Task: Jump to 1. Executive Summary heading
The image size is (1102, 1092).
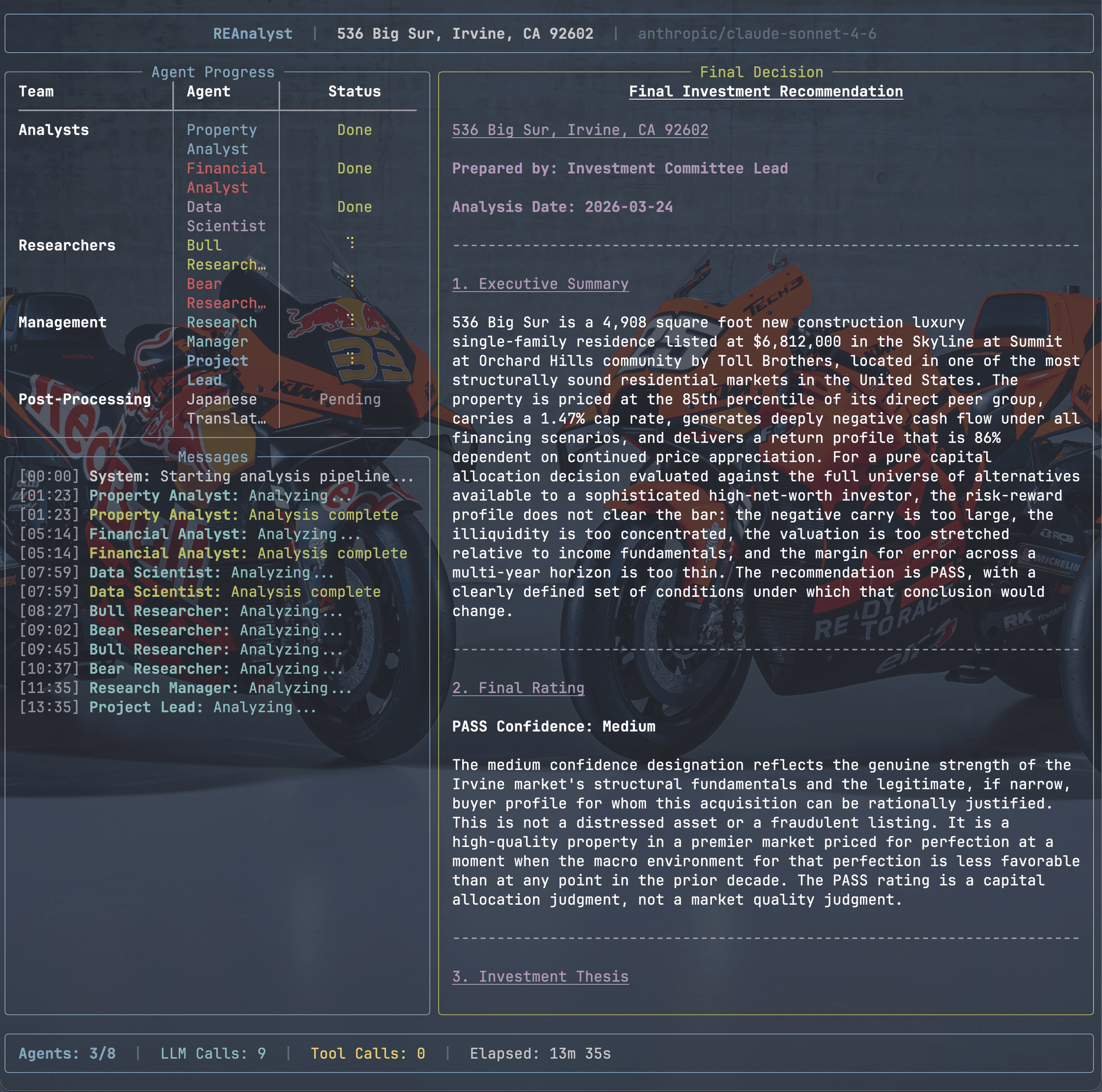Action: point(540,284)
